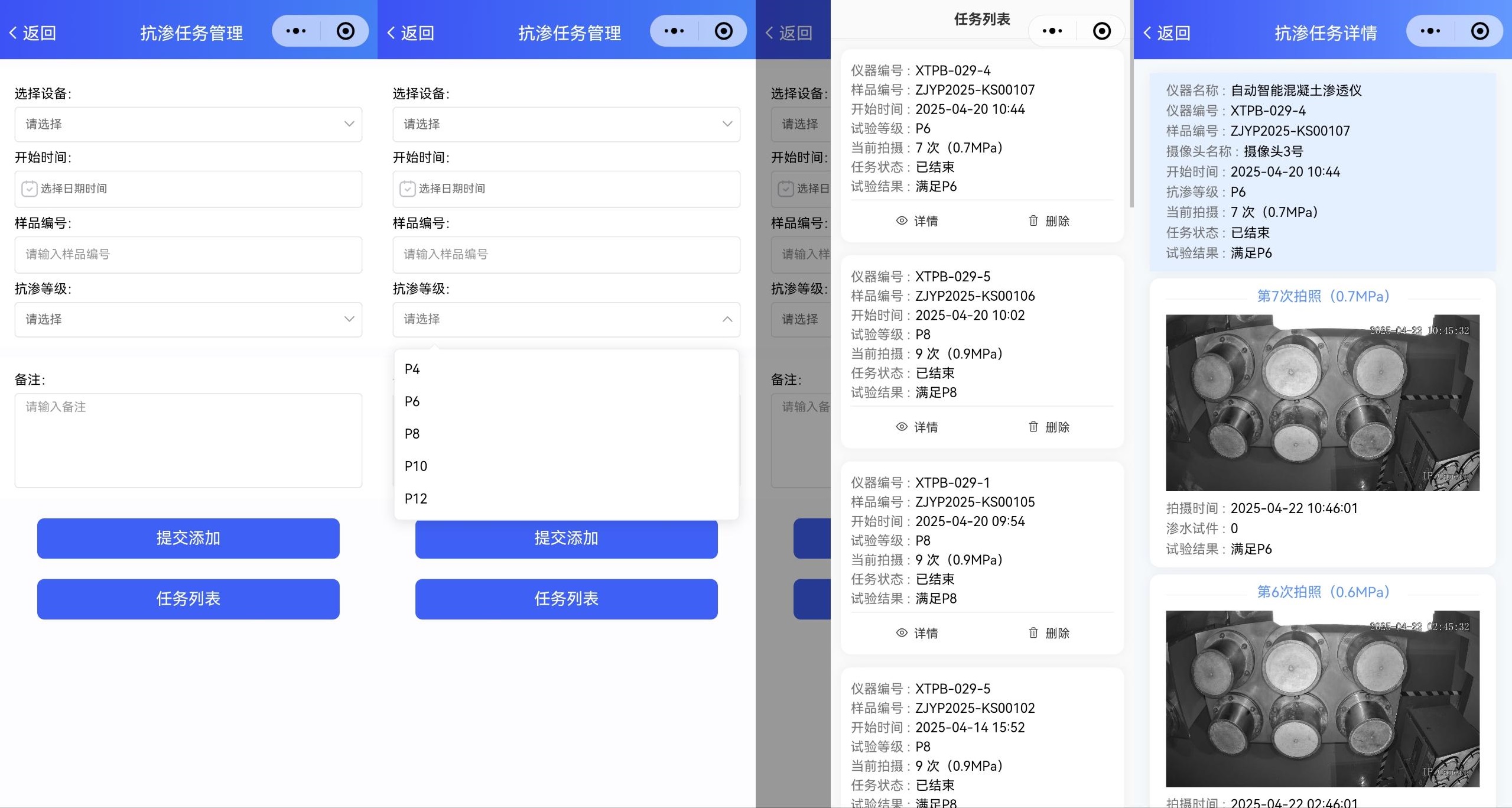Screen dimensions: 1512x808
Task: Select P6 from the permeability grade list
Action: tap(412, 401)
